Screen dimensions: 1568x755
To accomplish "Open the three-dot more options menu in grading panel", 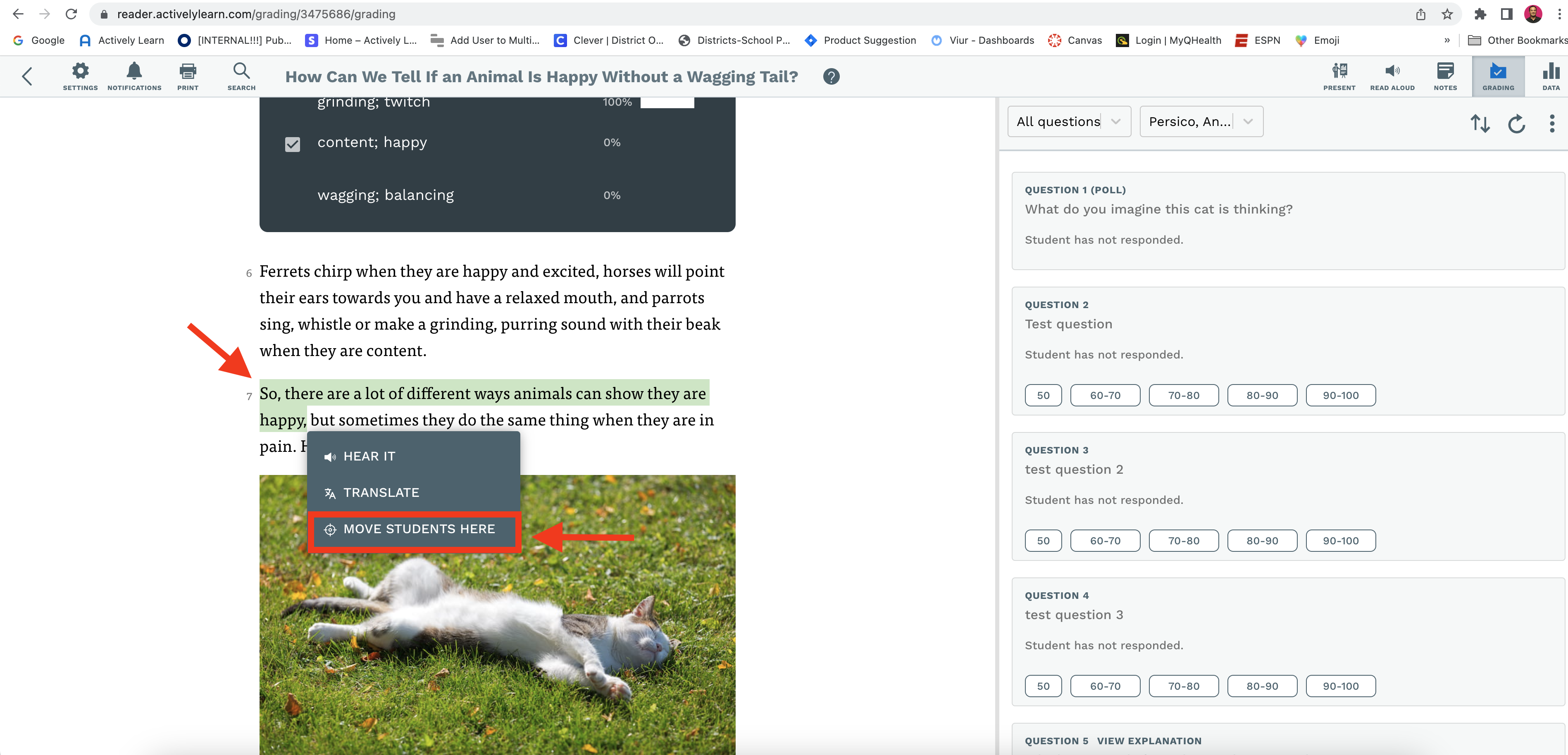I will point(1551,123).
